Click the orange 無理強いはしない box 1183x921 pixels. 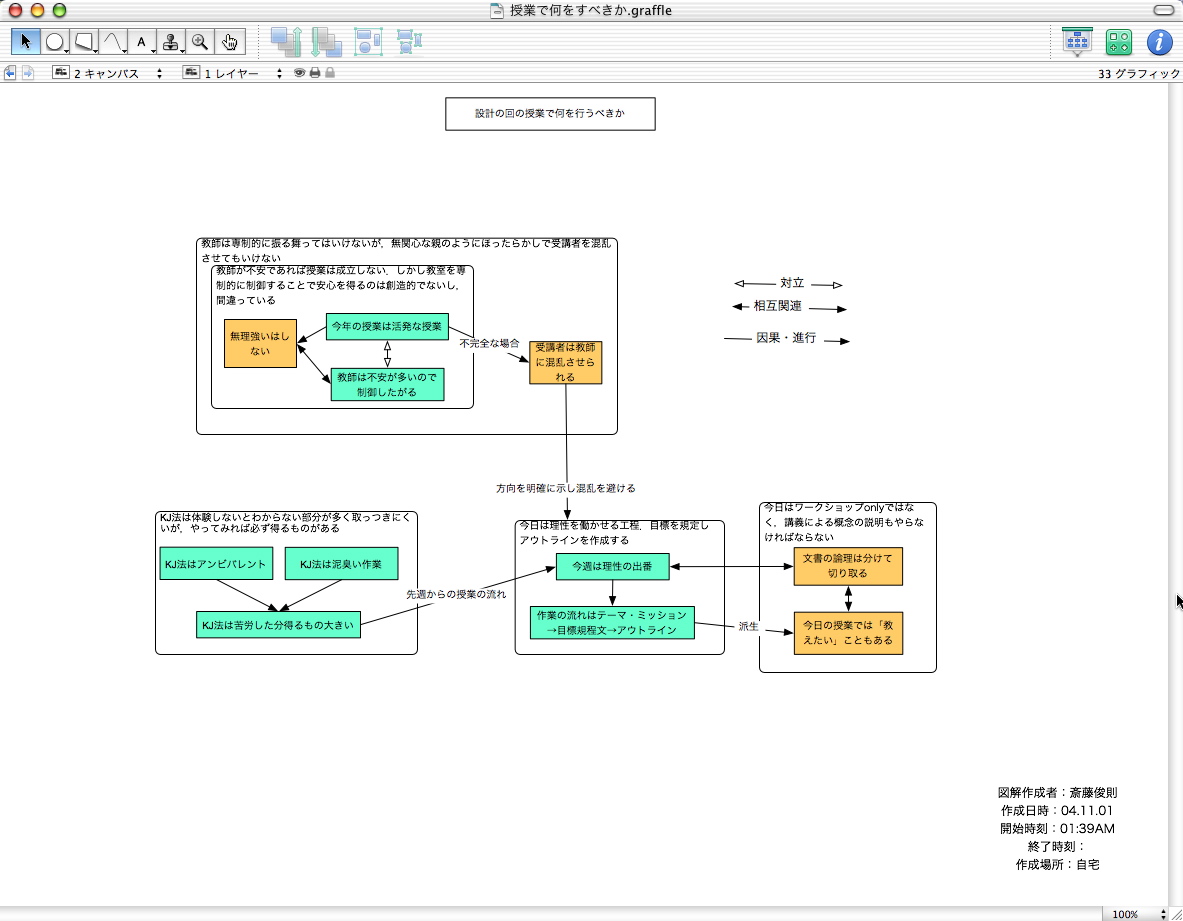tap(260, 343)
